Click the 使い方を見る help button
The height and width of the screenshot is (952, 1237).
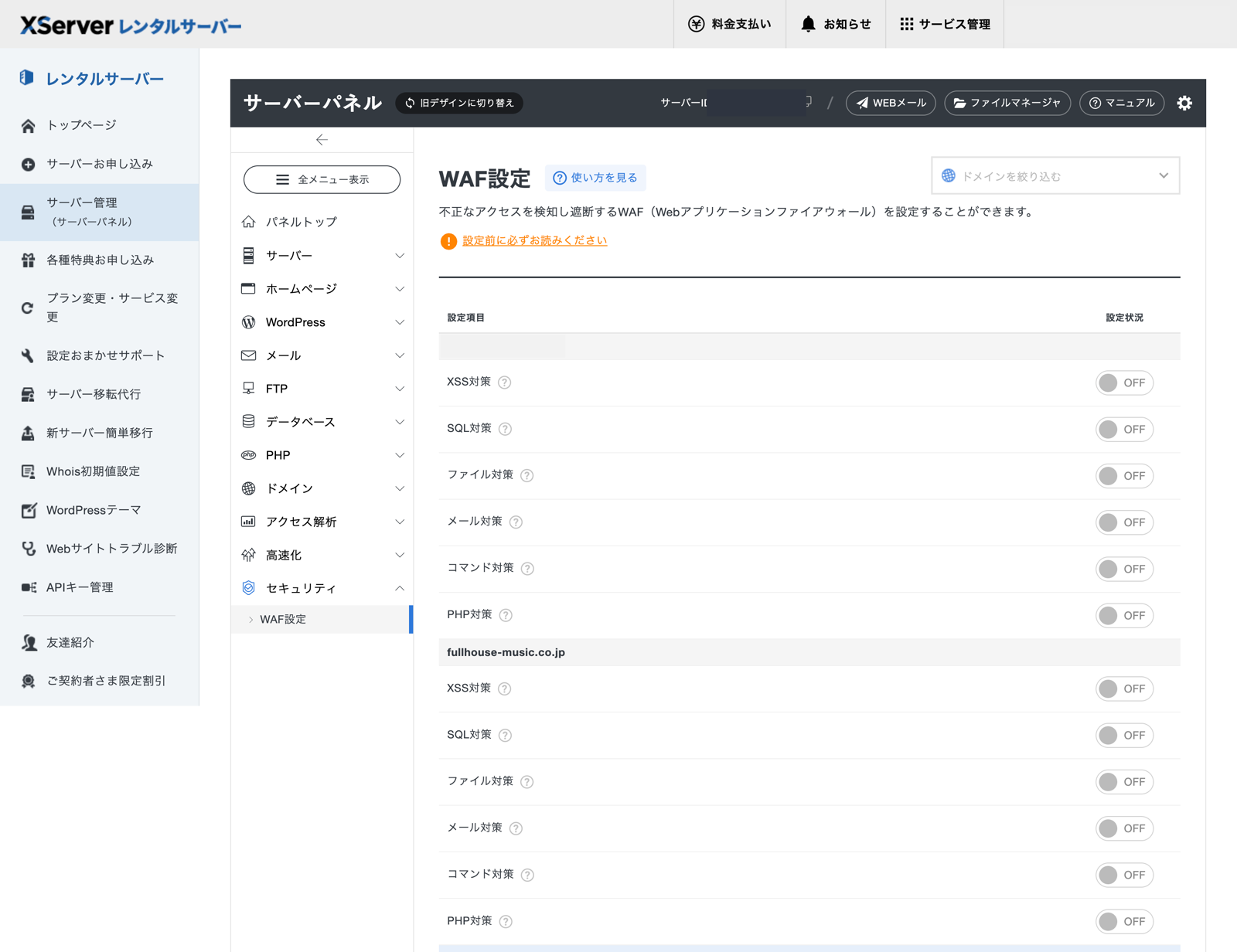pyautogui.click(x=595, y=178)
